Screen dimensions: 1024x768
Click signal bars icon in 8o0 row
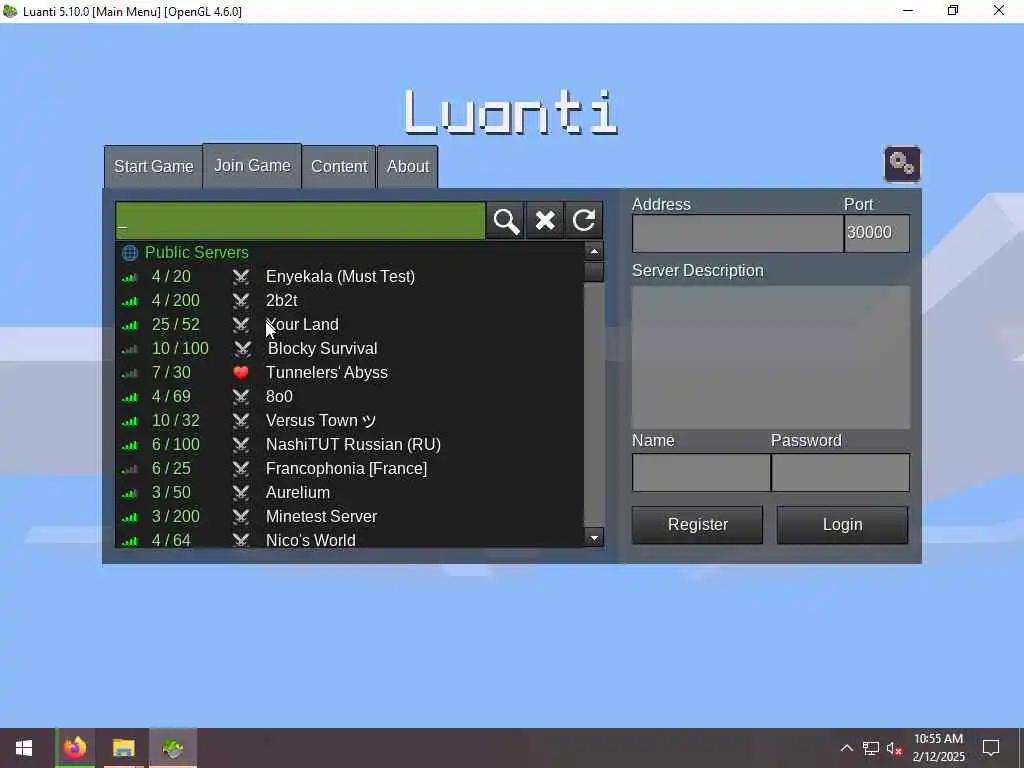tap(130, 398)
